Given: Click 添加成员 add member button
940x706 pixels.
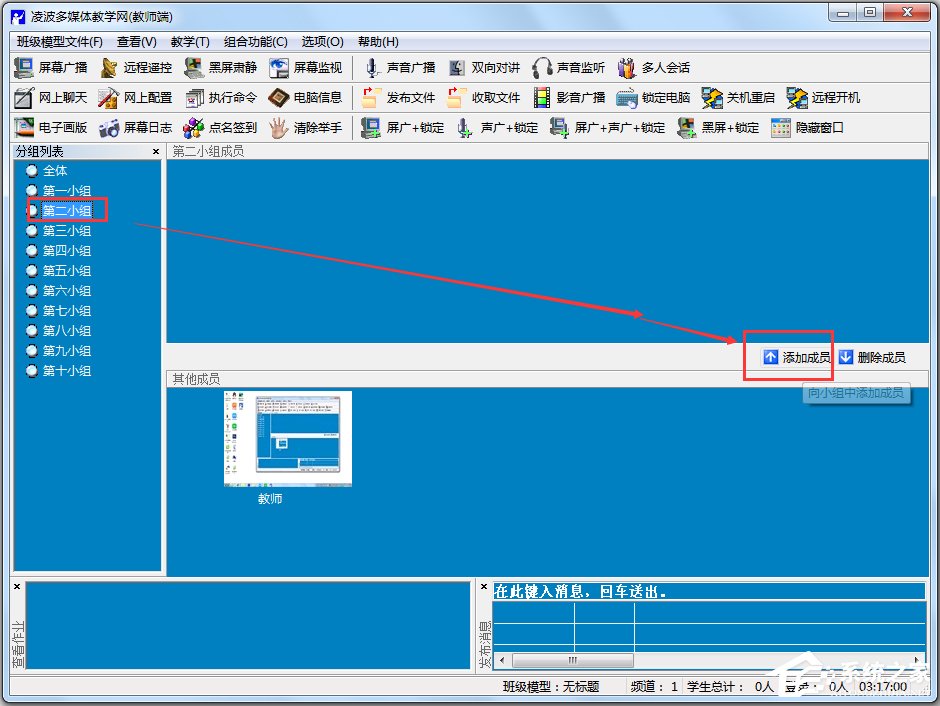Looking at the screenshot, I should coord(797,358).
